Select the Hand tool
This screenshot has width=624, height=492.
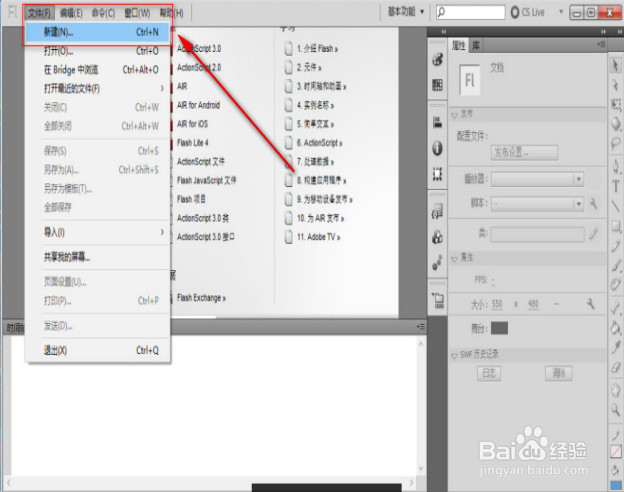(616, 389)
